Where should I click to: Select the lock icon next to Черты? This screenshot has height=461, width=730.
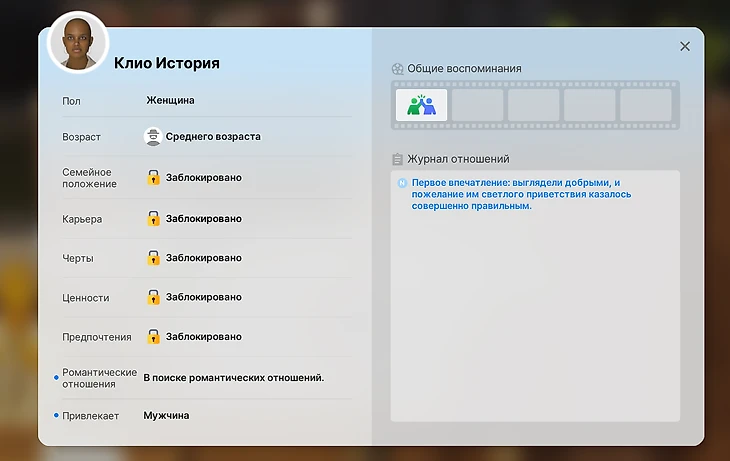click(x=153, y=258)
